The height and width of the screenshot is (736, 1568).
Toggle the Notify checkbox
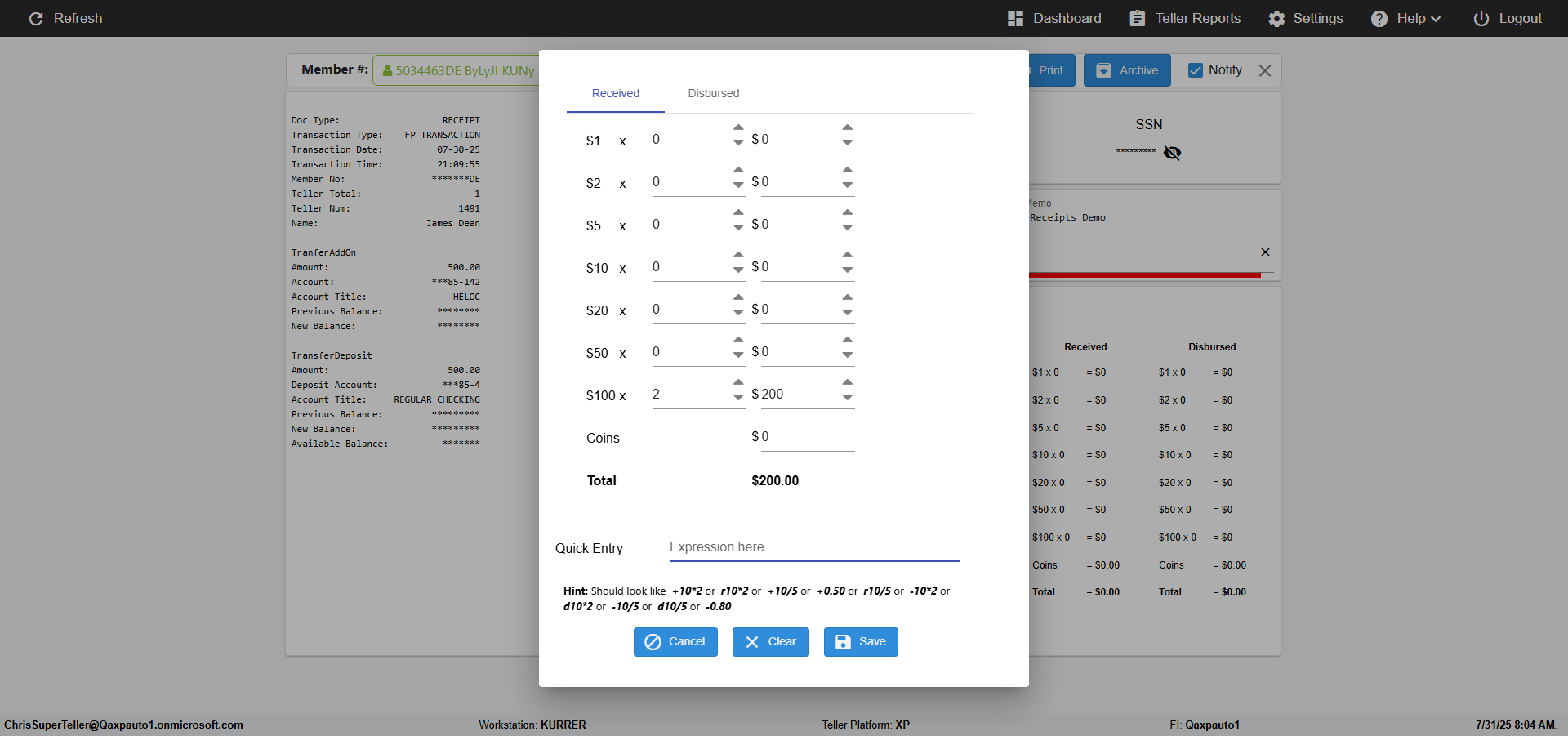pyautogui.click(x=1196, y=70)
